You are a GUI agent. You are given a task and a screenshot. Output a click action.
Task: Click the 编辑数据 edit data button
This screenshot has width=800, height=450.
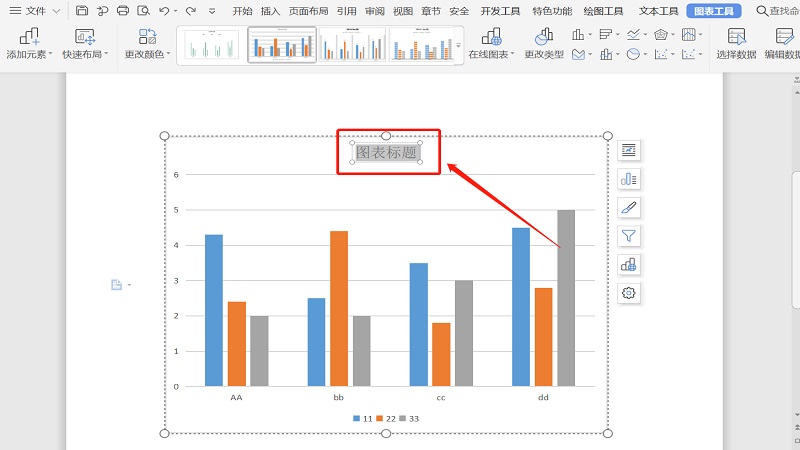[x=782, y=44]
